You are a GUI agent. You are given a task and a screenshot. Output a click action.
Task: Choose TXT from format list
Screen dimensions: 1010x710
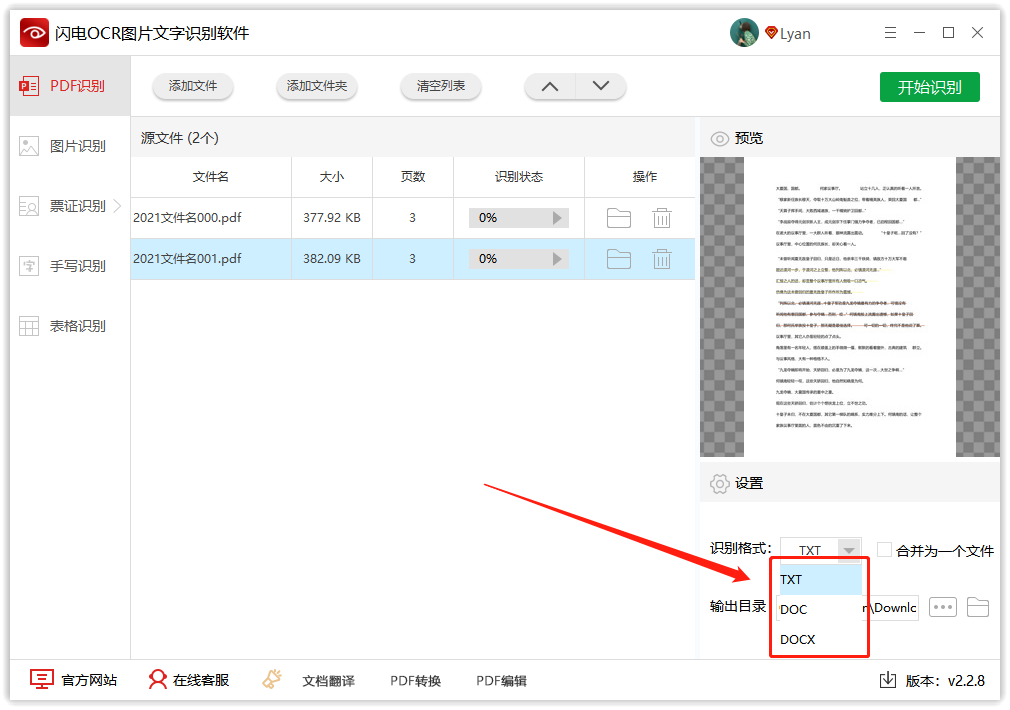tap(820, 579)
